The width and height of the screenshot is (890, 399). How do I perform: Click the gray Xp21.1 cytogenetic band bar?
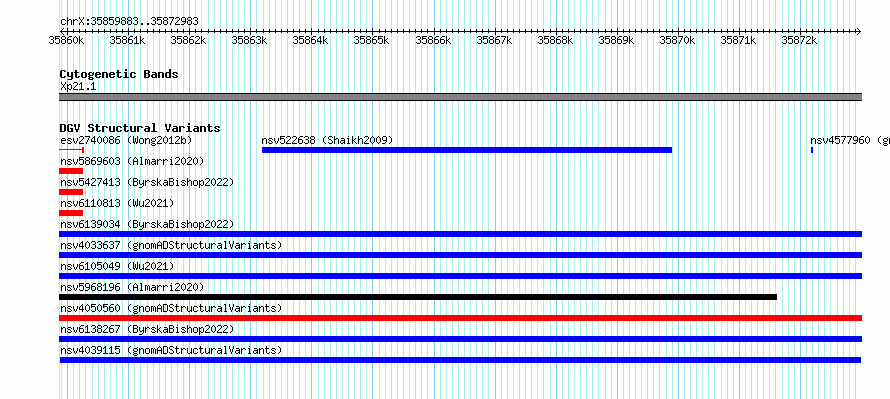(x=460, y=97)
